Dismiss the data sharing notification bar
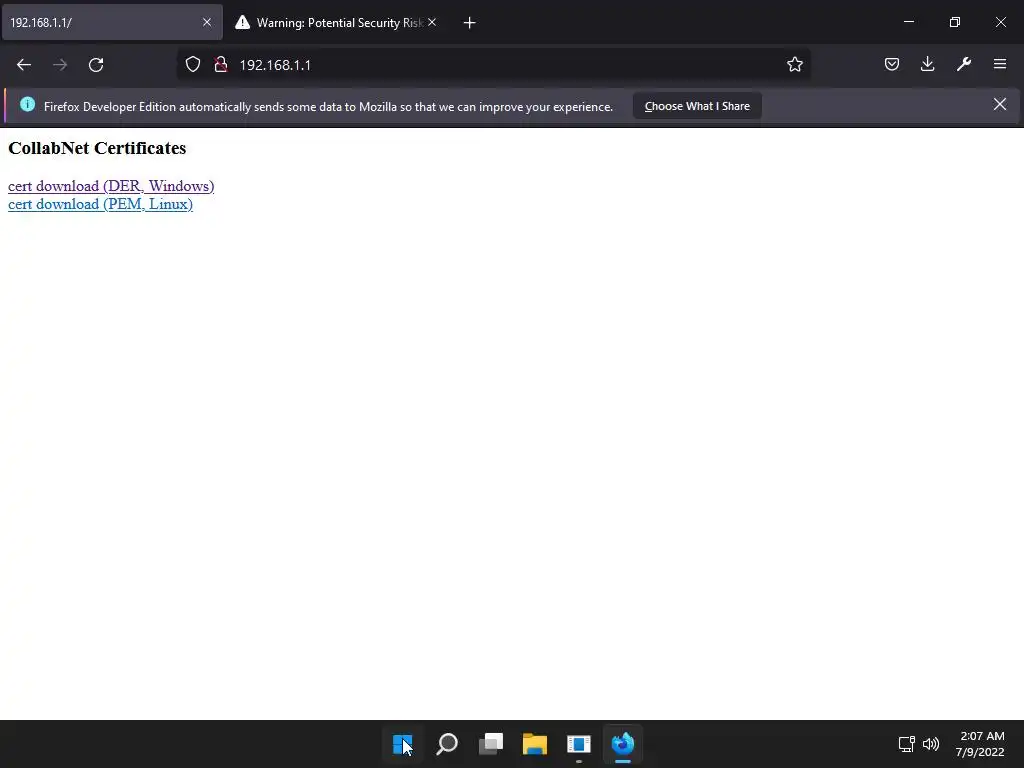Image resolution: width=1024 pixels, height=768 pixels. coord(1000,104)
